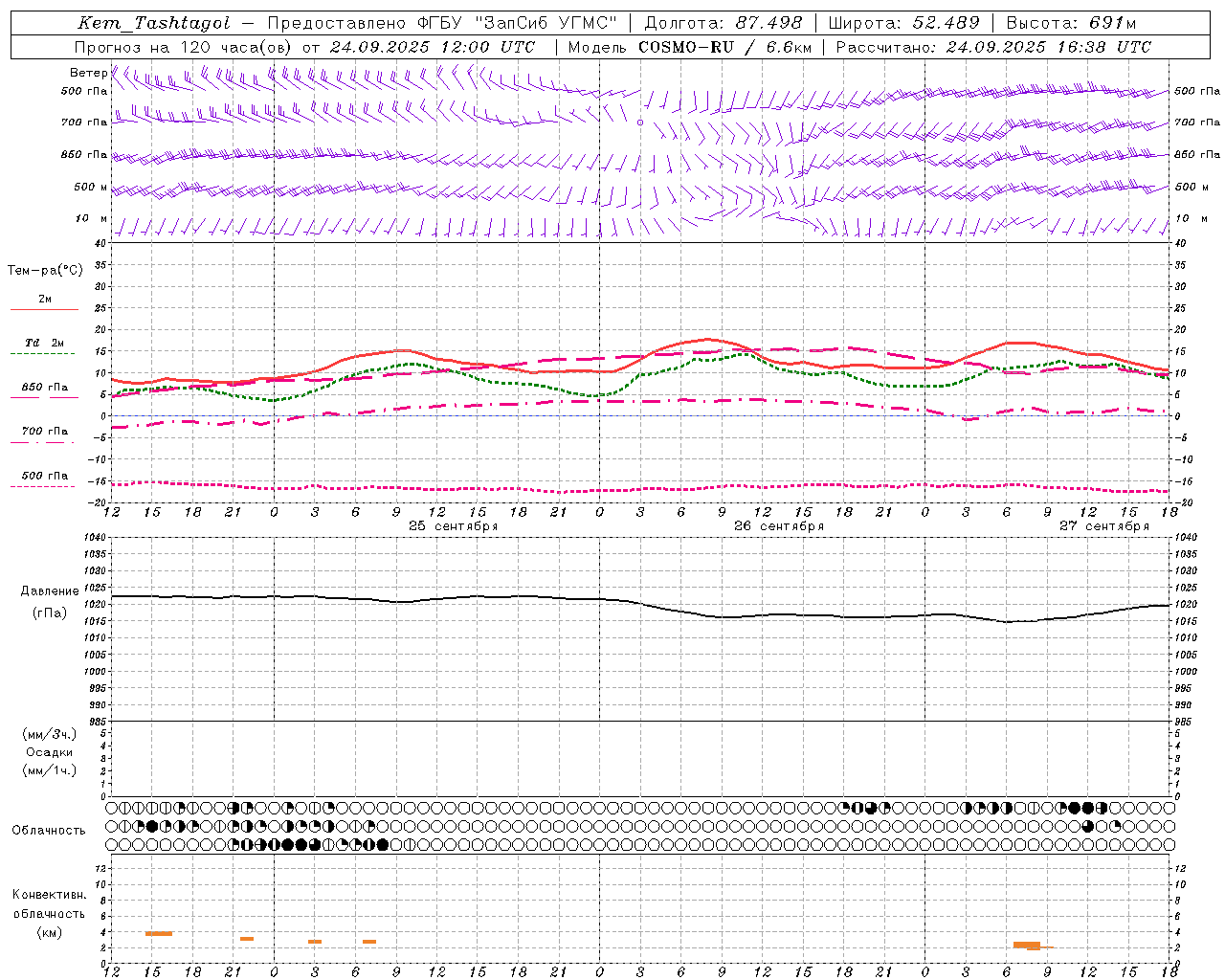Click the (км) unit of convective cloudiness
The width and height of the screenshot is (1225, 980).
point(50,932)
